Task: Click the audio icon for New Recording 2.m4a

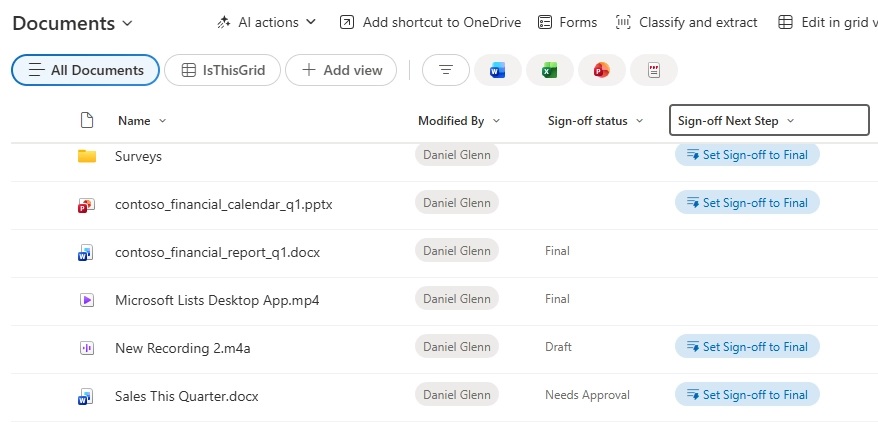Action: pyautogui.click(x=87, y=348)
